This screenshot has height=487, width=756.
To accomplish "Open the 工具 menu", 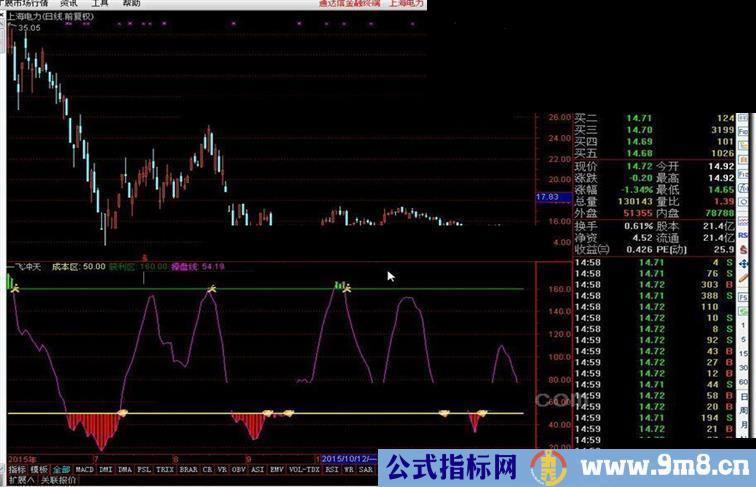I will pyautogui.click(x=100, y=4).
